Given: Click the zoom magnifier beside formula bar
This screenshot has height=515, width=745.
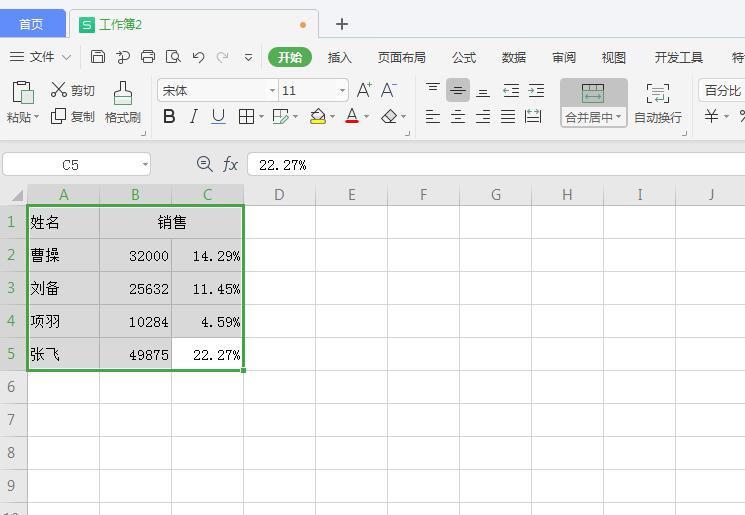Looking at the screenshot, I should click(205, 164).
